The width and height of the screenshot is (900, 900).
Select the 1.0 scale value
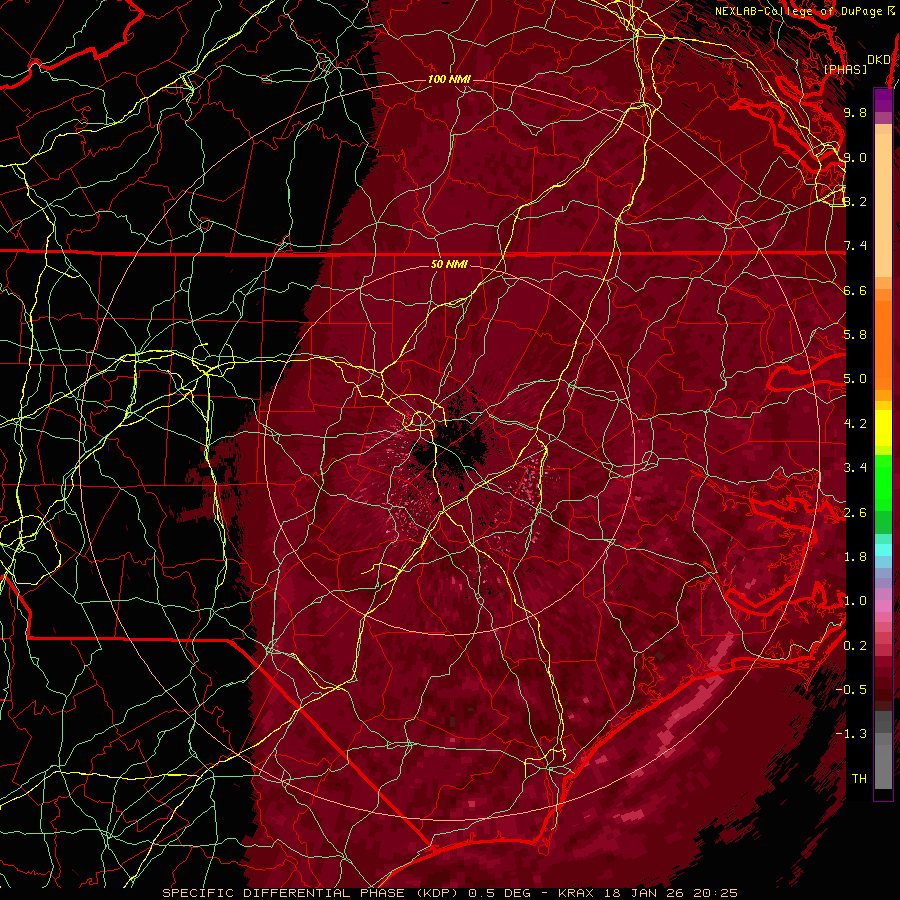tap(855, 601)
